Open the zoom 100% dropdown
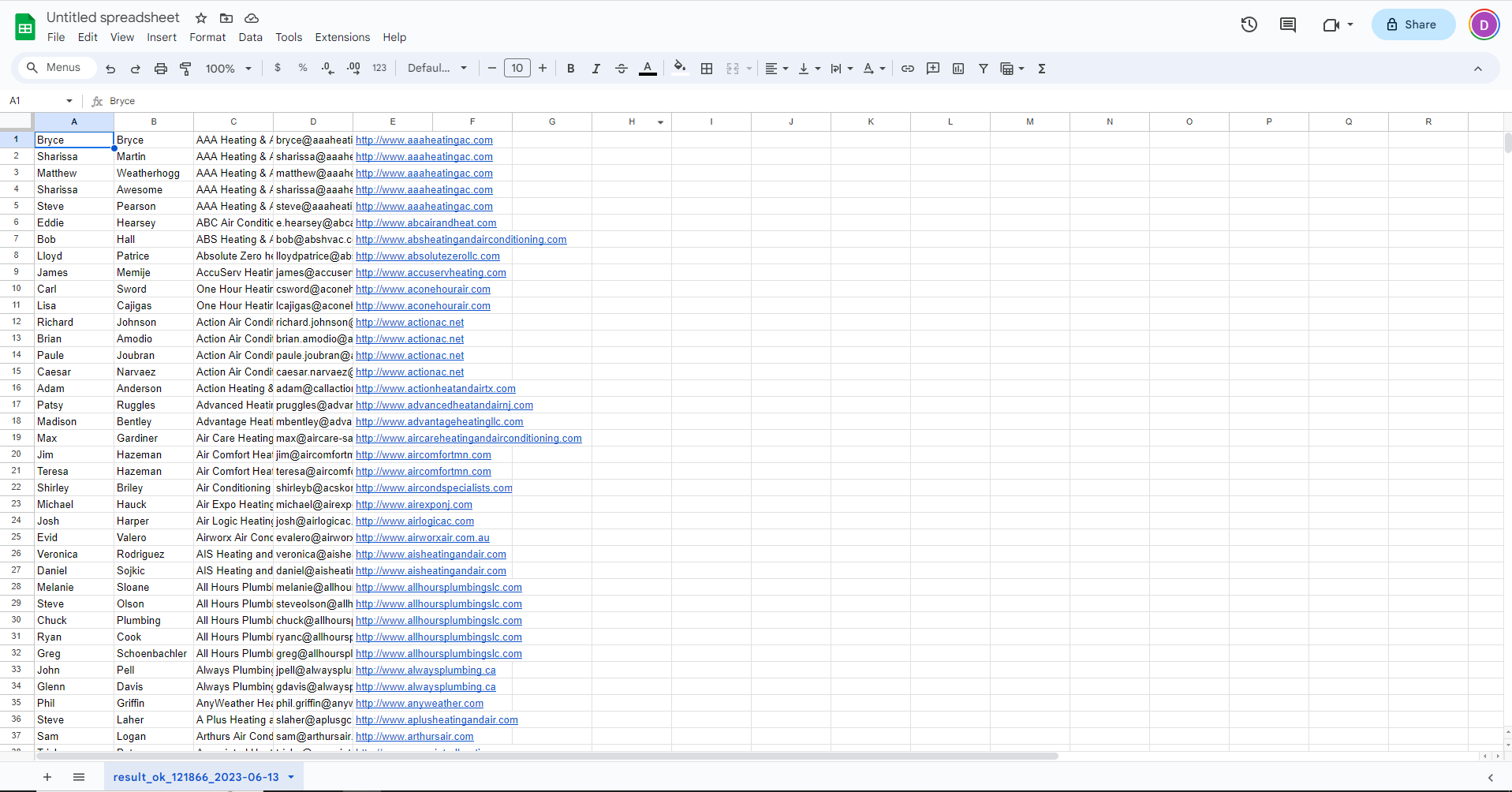 229,69
